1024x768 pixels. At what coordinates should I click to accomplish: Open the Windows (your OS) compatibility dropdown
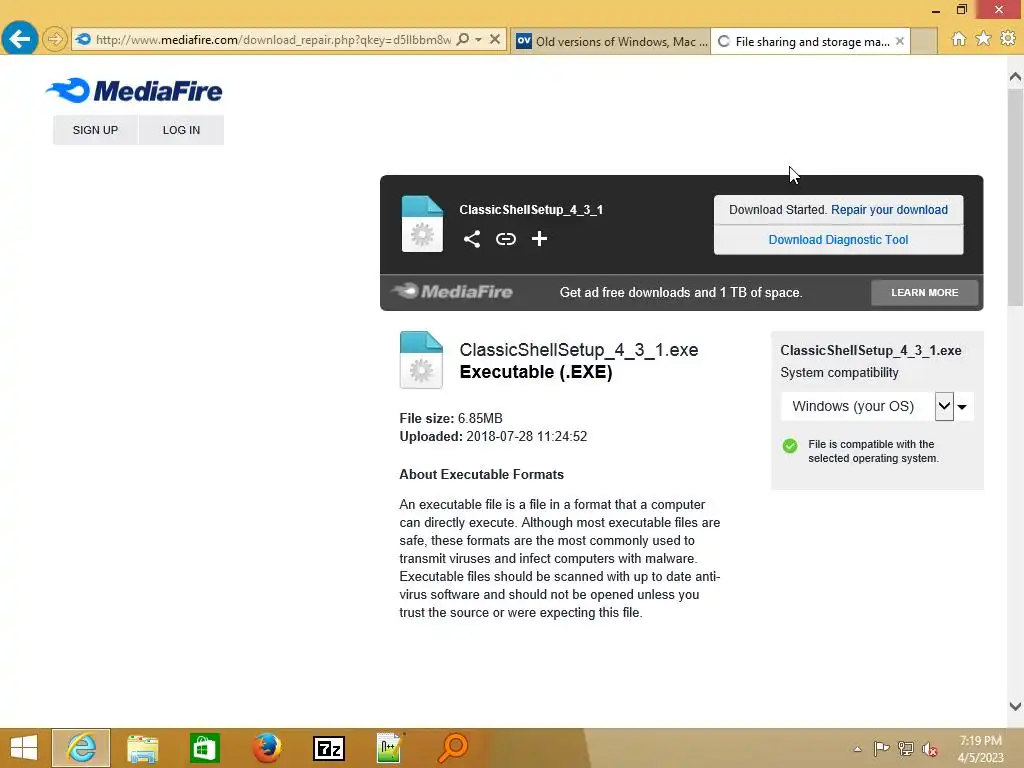(x=867, y=406)
